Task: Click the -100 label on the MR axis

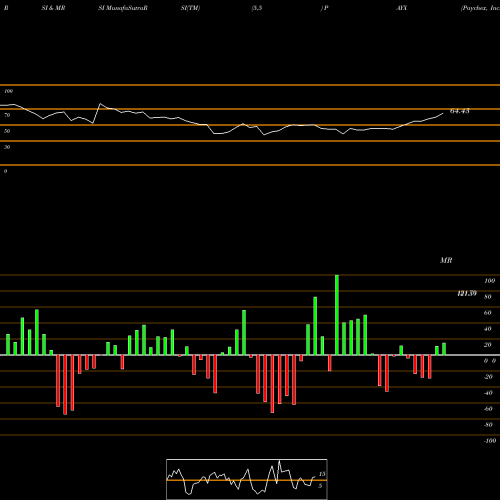Action: click(489, 441)
